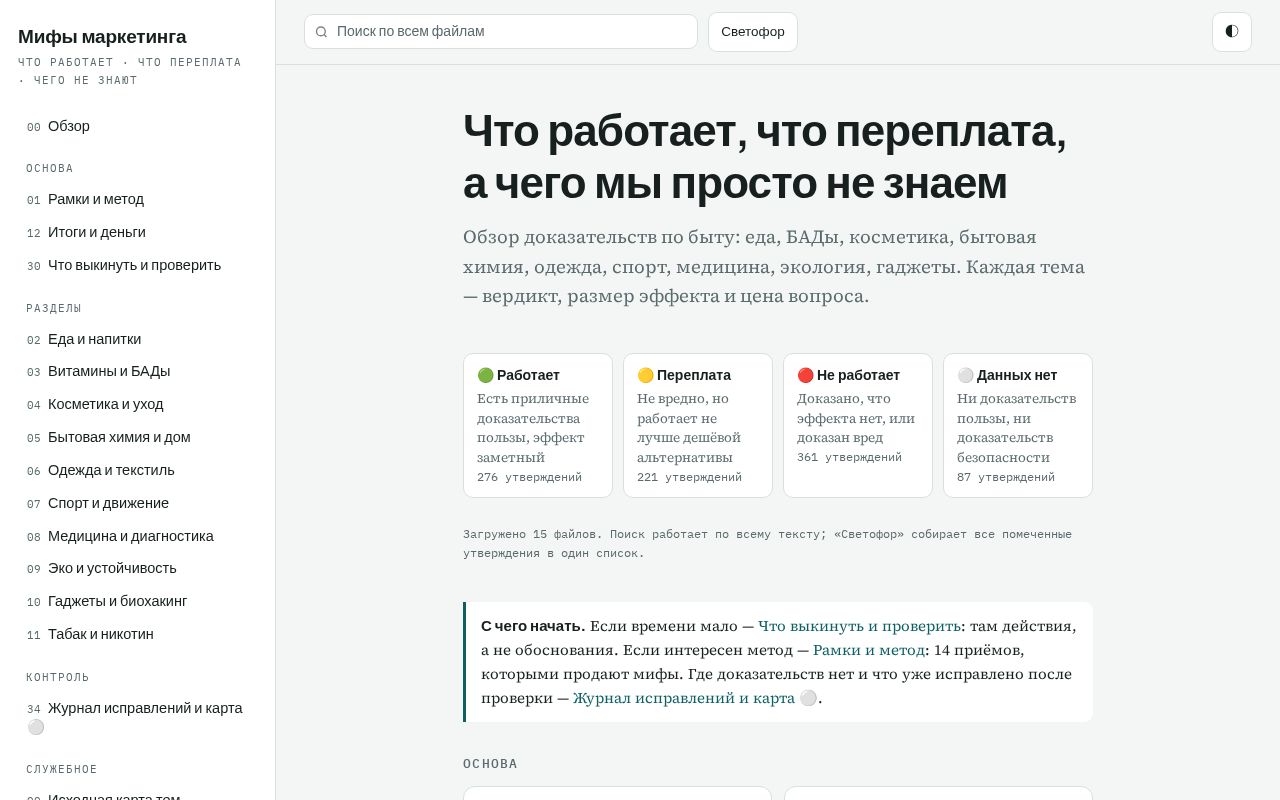Open the red «Не работает» verdict card
The image size is (1280, 800).
tap(858, 425)
